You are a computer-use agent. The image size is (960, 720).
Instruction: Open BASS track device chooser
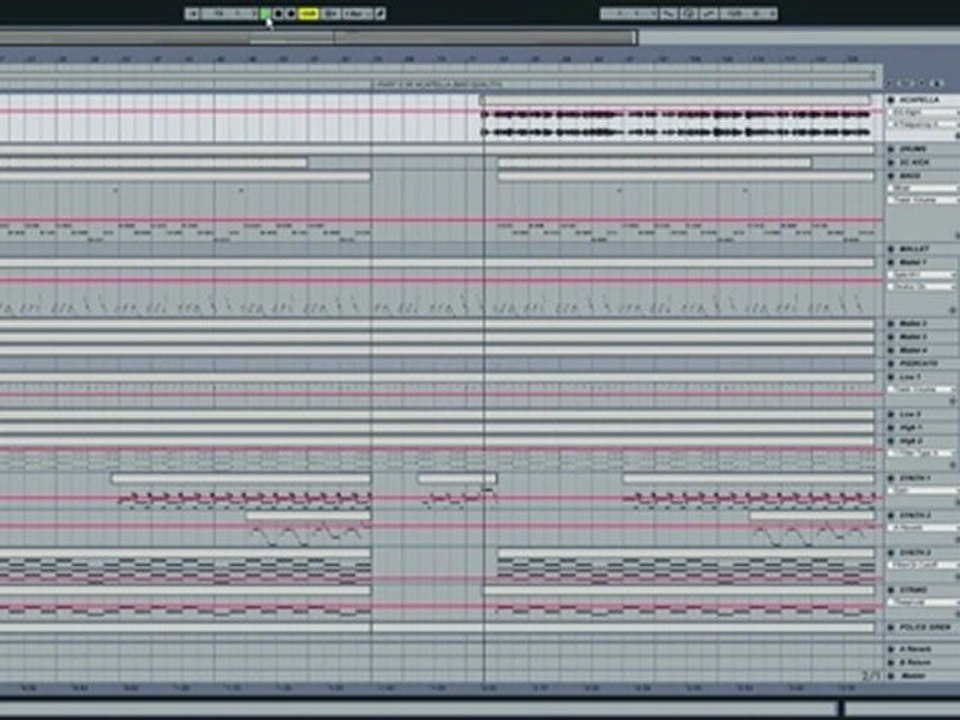pyautogui.click(x=923, y=189)
